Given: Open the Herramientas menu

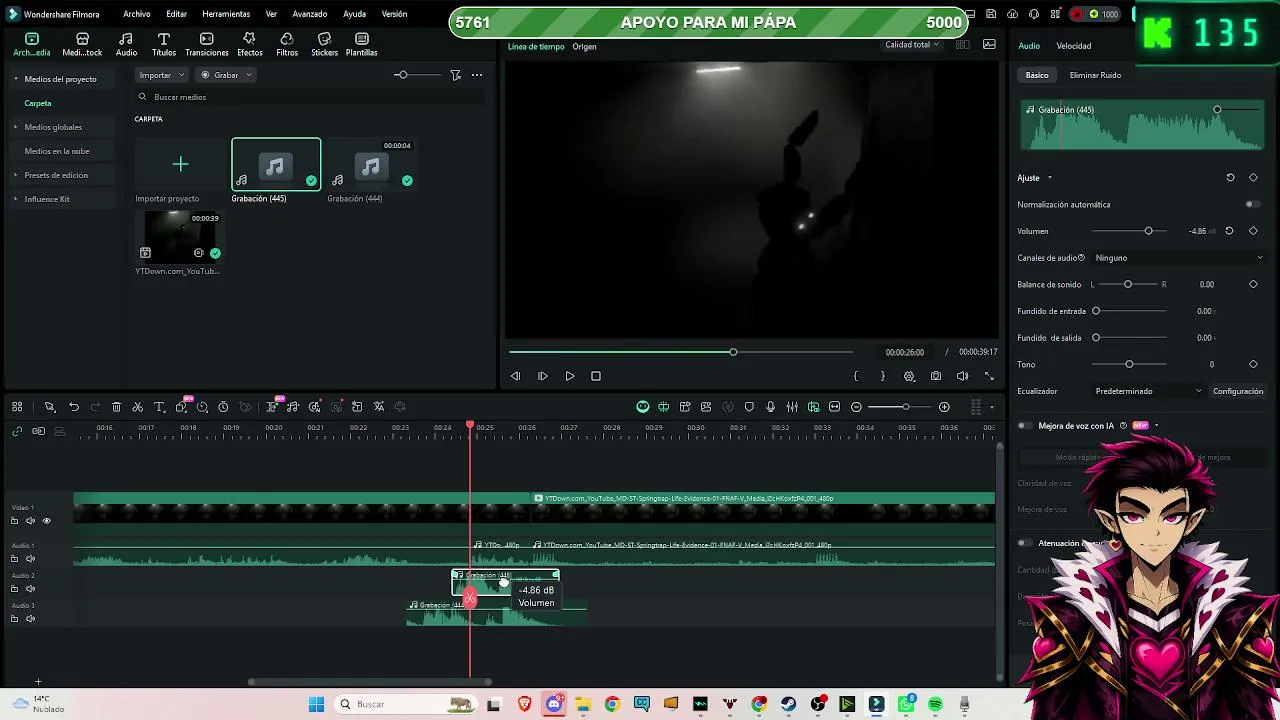Looking at the screenshot, I should [x=226, y=14].
